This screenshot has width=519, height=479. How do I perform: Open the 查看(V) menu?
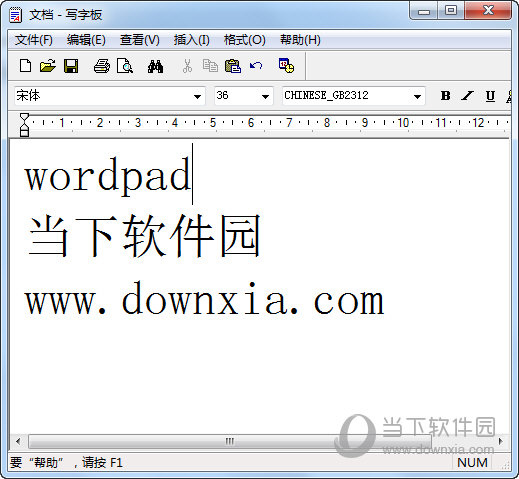[x=140, y=40]
